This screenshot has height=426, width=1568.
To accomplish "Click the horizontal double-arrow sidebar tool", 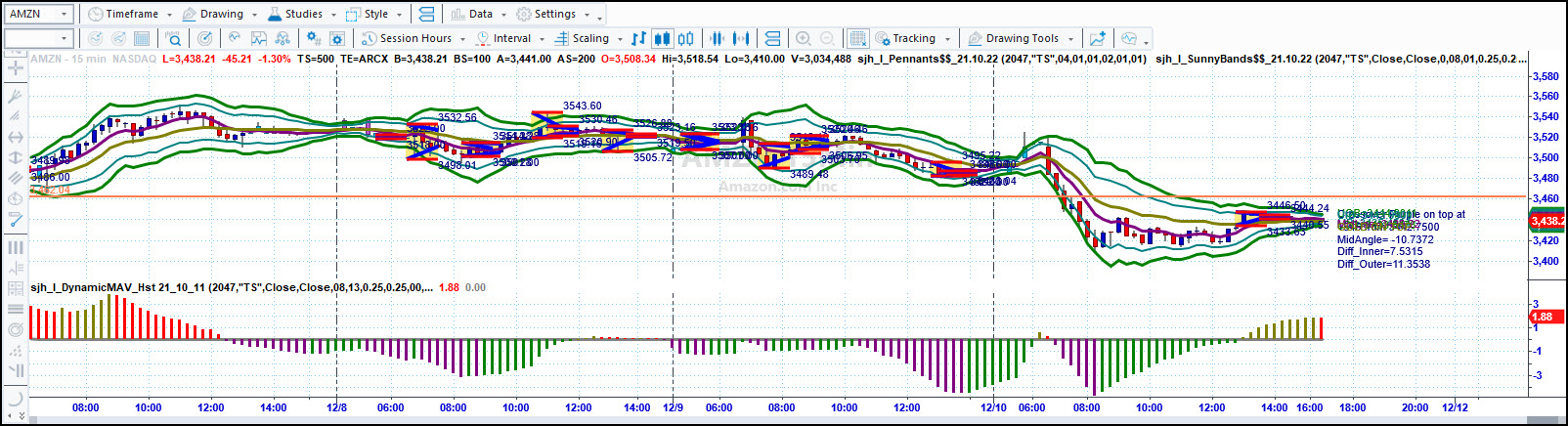I will pyautogui.click(x=15, y=138).
